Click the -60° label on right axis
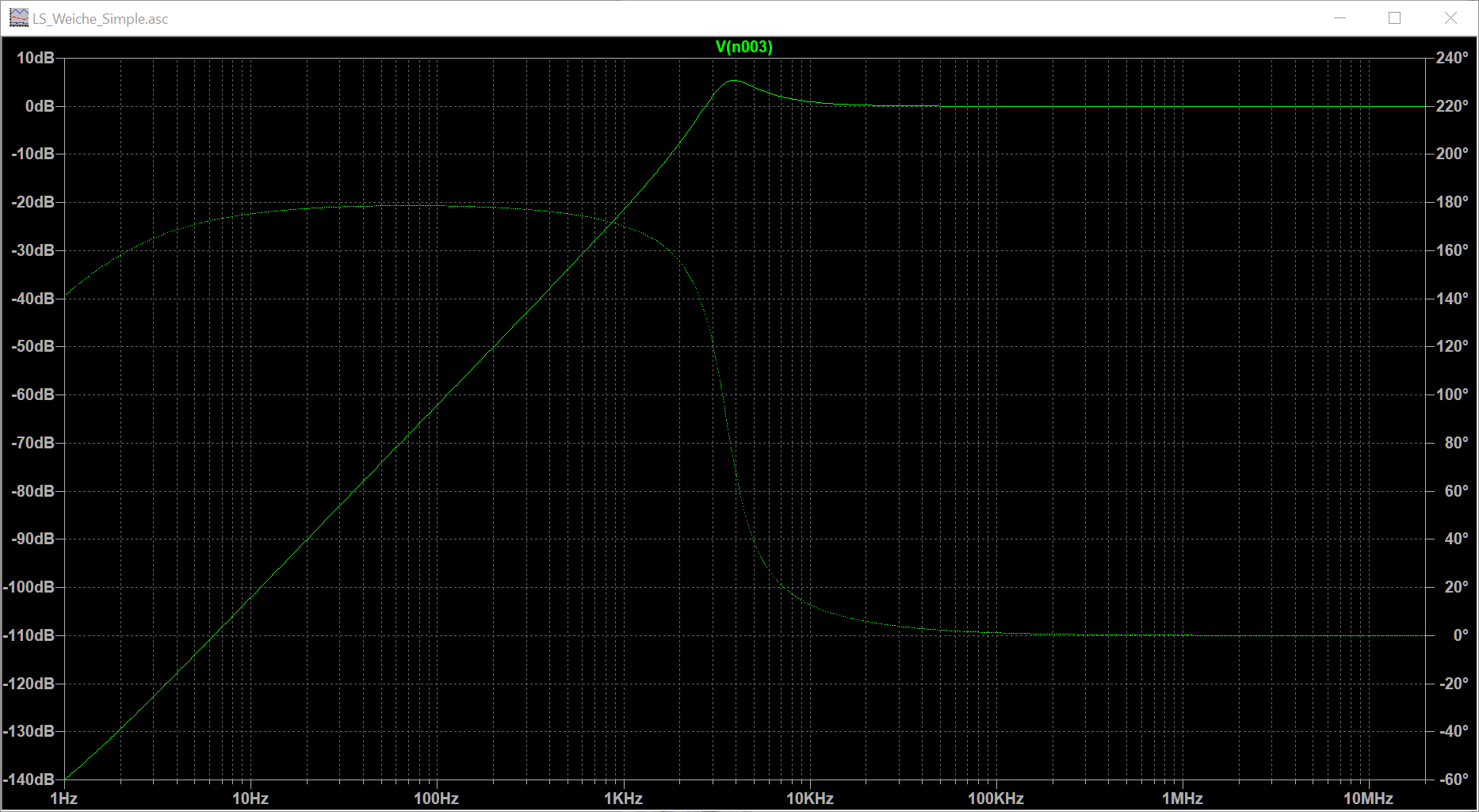Screen dimensions: 1479x812 [x=1454, y=780]
